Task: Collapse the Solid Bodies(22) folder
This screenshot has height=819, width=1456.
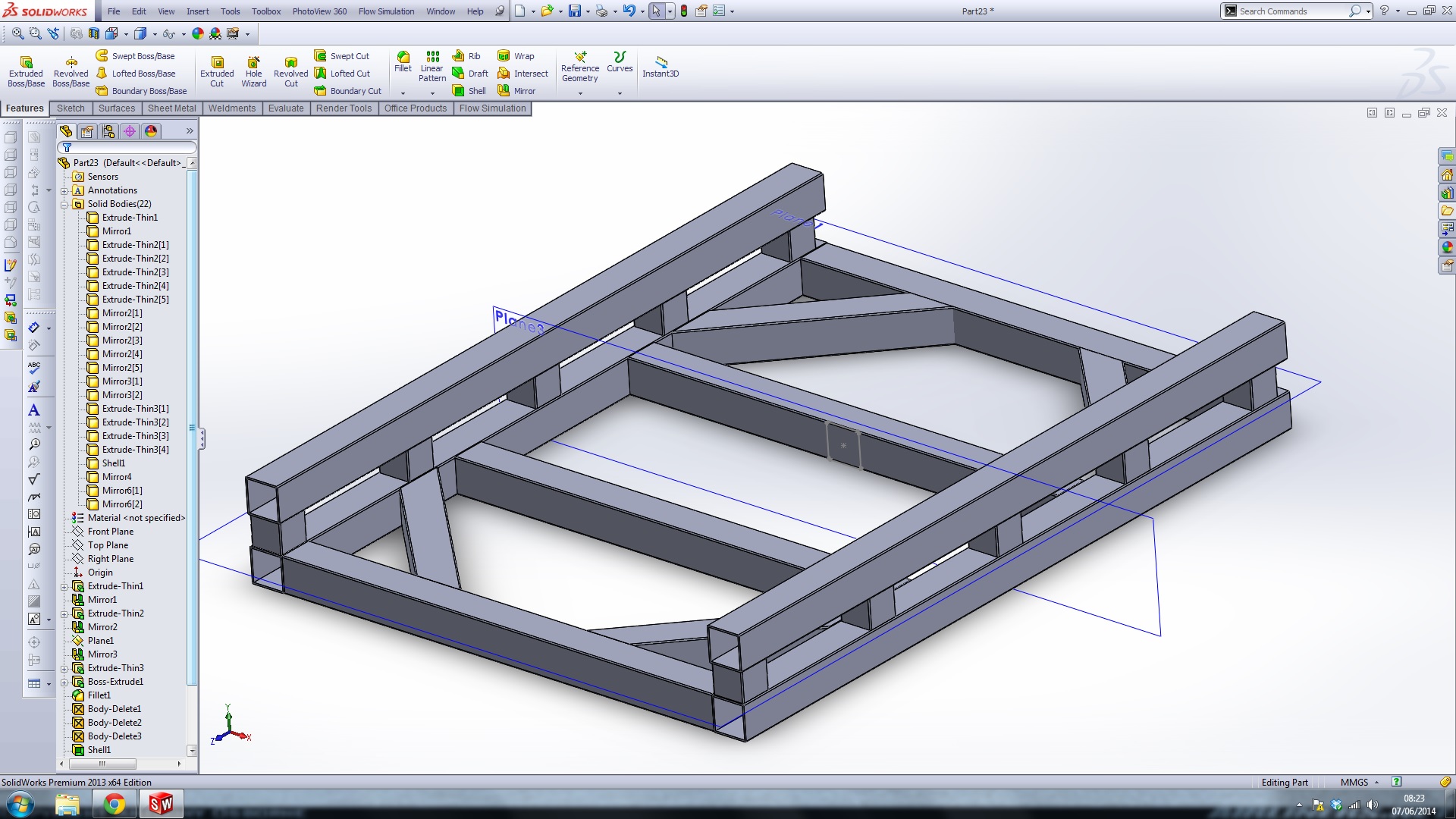Action: [64, 204]
